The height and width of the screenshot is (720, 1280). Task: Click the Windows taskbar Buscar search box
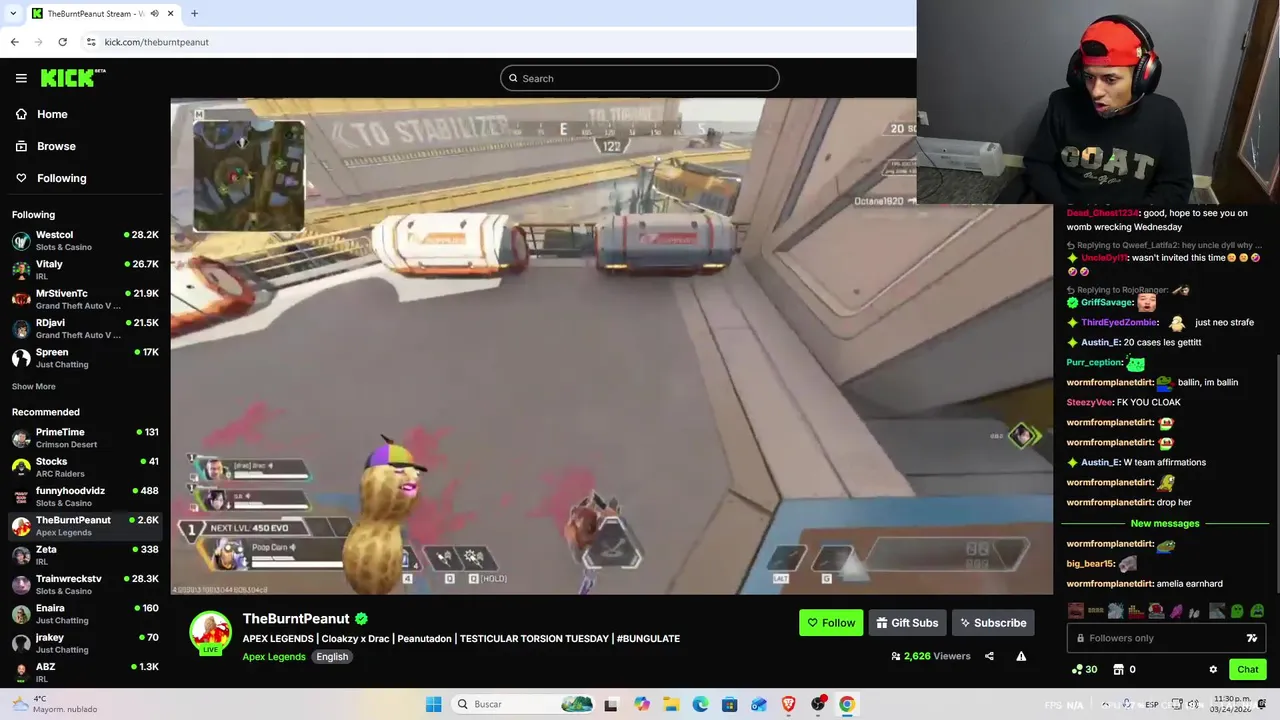coord(522,704)
